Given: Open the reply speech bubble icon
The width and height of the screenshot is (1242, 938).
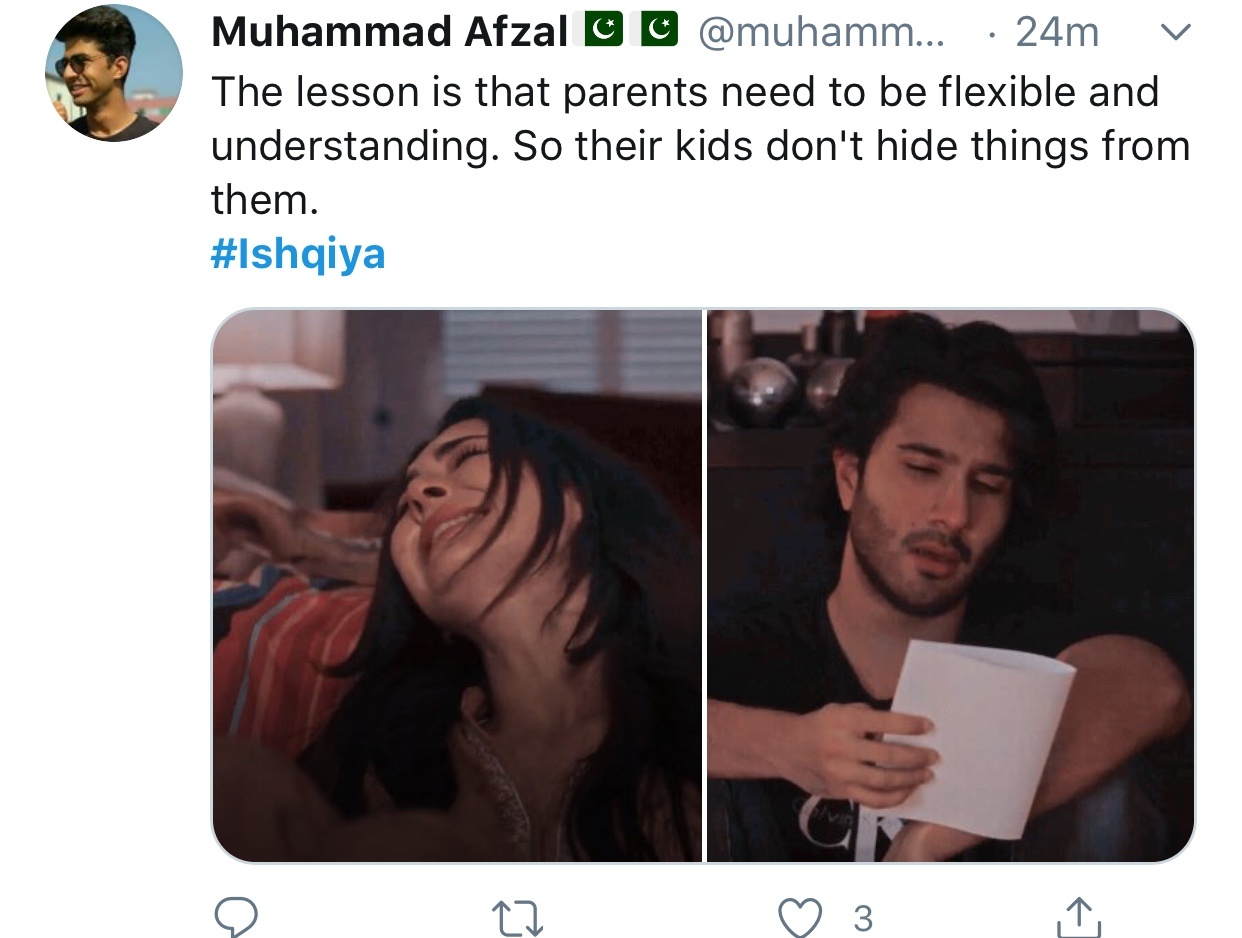Looking at the screenshot, I should coord(237,914).
